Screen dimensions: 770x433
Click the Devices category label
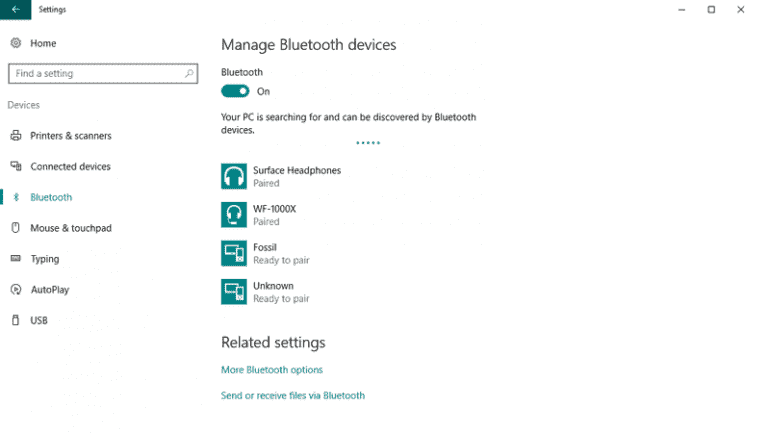click(x=24, y=105)
